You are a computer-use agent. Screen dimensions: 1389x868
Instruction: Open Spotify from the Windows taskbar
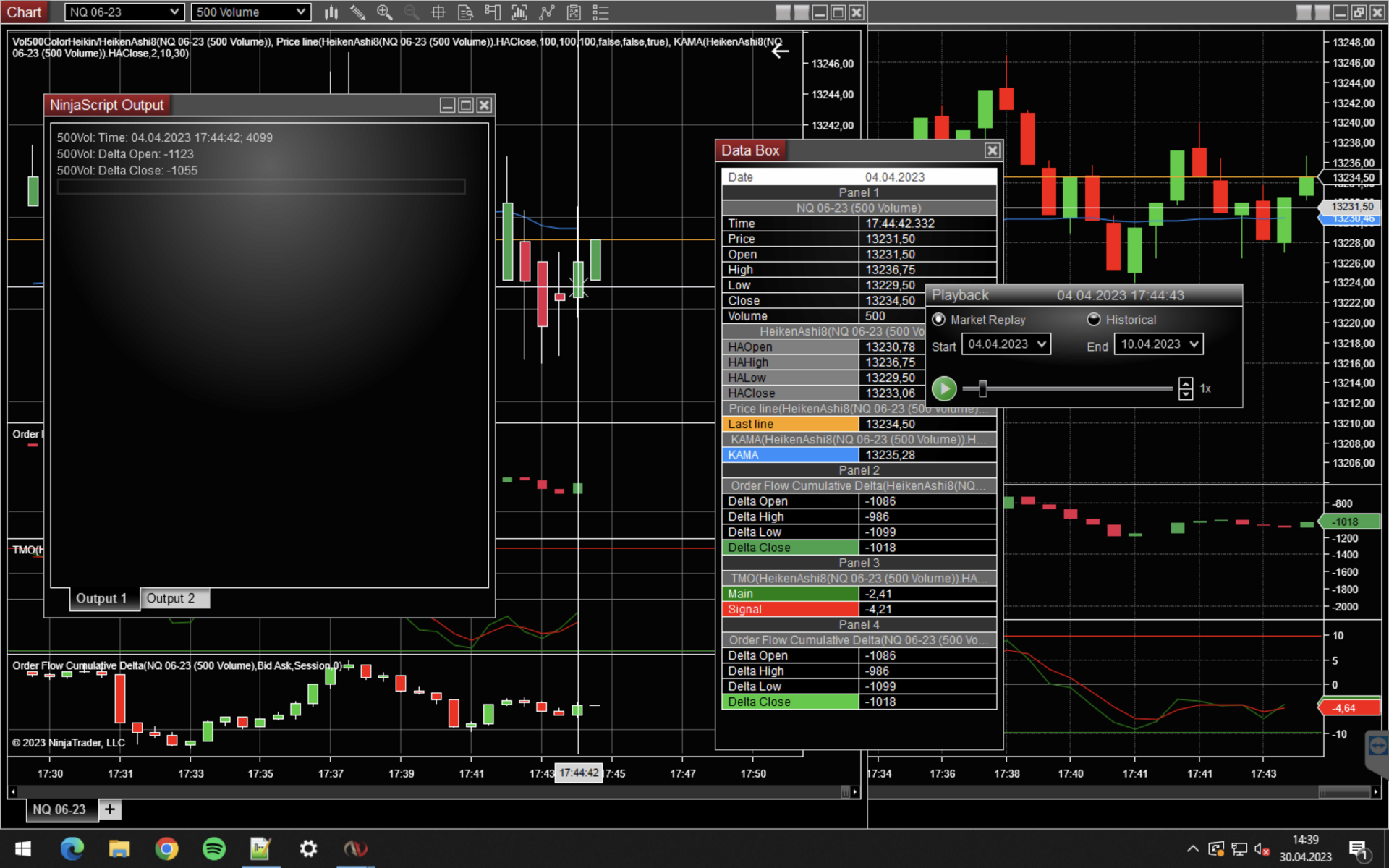(x=213, y=848)
